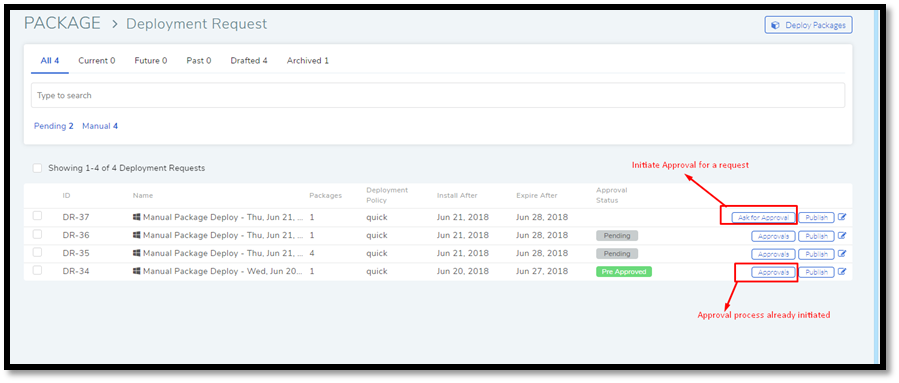Click the Install After column header
The image size is (899, 383).
[457, 196]
